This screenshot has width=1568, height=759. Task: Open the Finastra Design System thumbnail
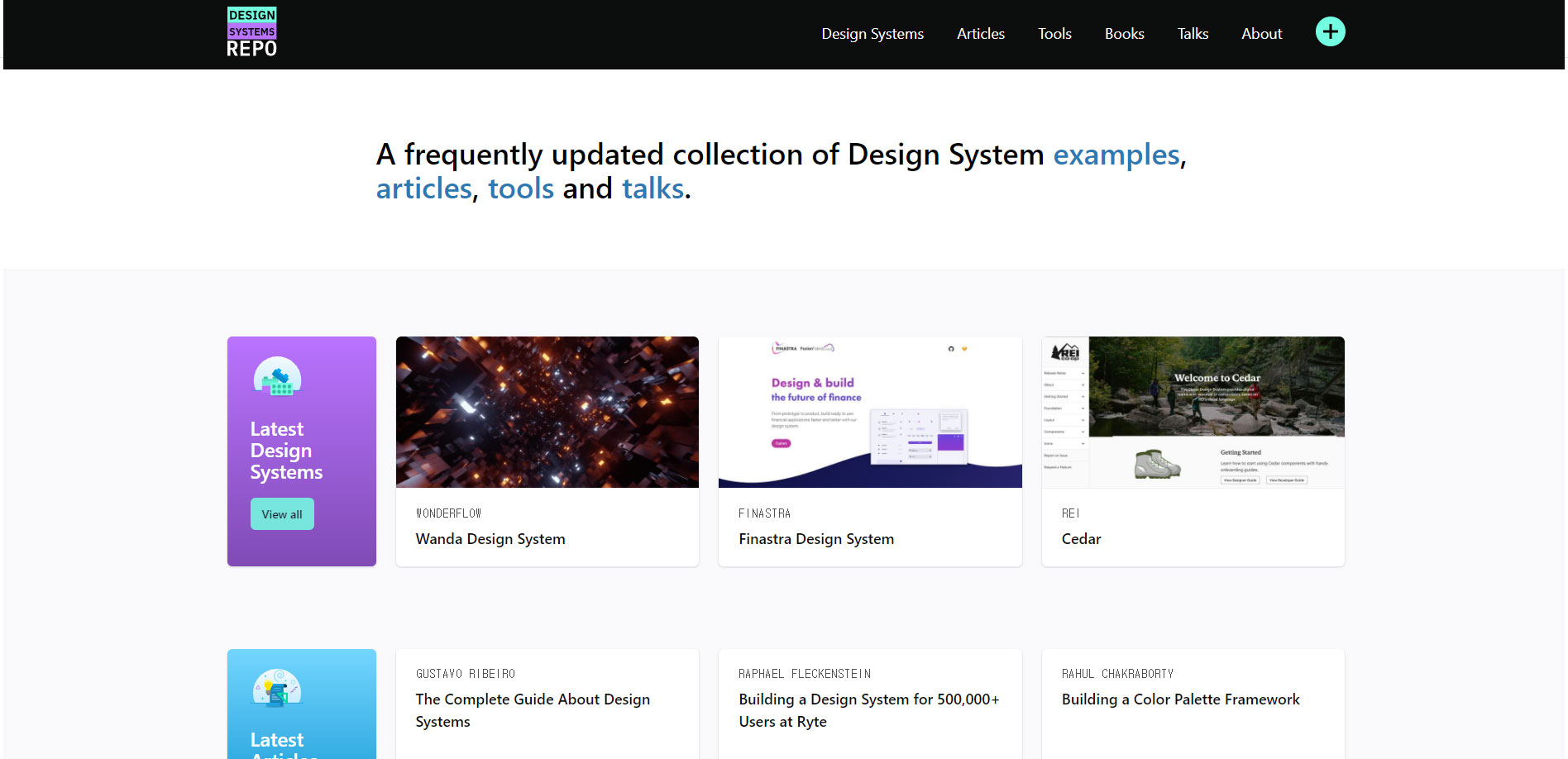(x=870, y=412)
